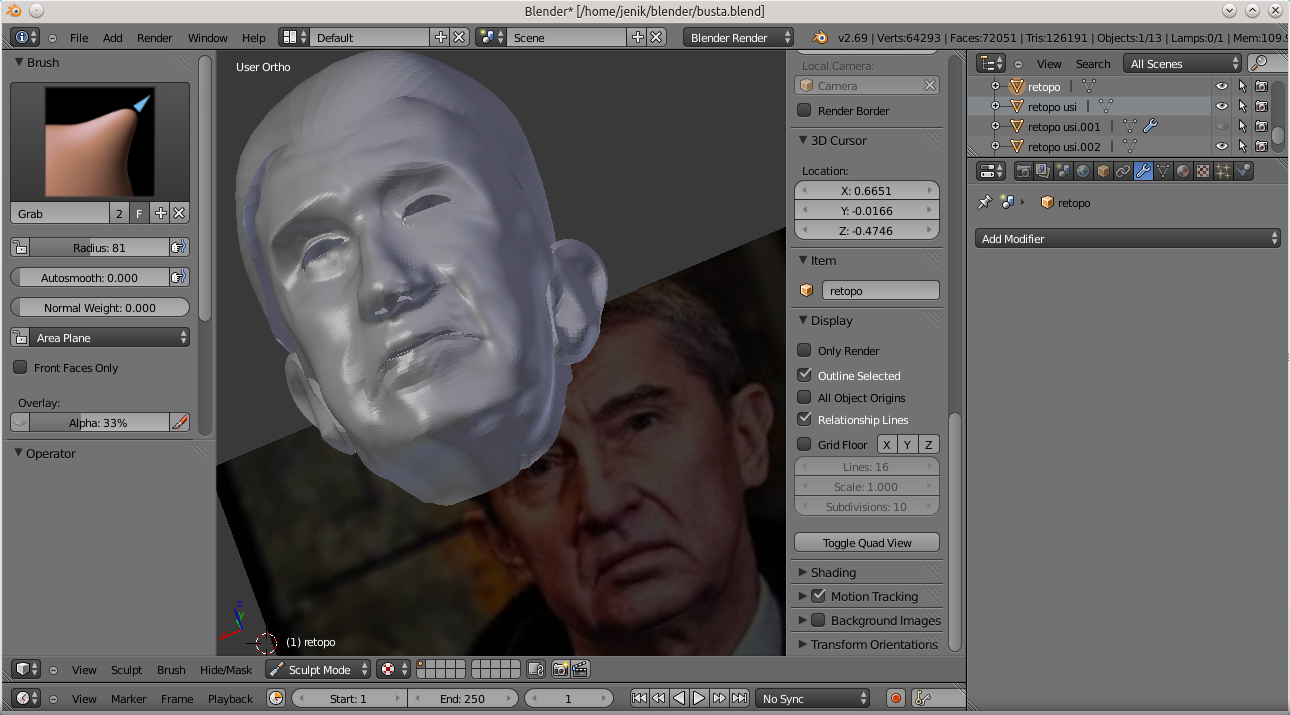
Task: Open the Sculpt Mode selector dropdown
Action: (x=319, y=670)
